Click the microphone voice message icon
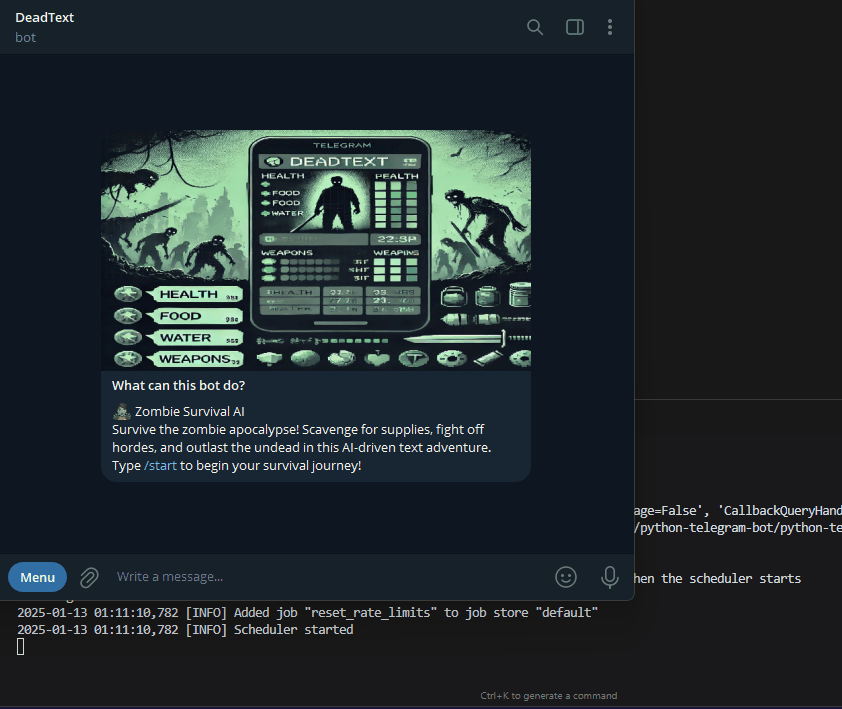 (x=609, y=577)
